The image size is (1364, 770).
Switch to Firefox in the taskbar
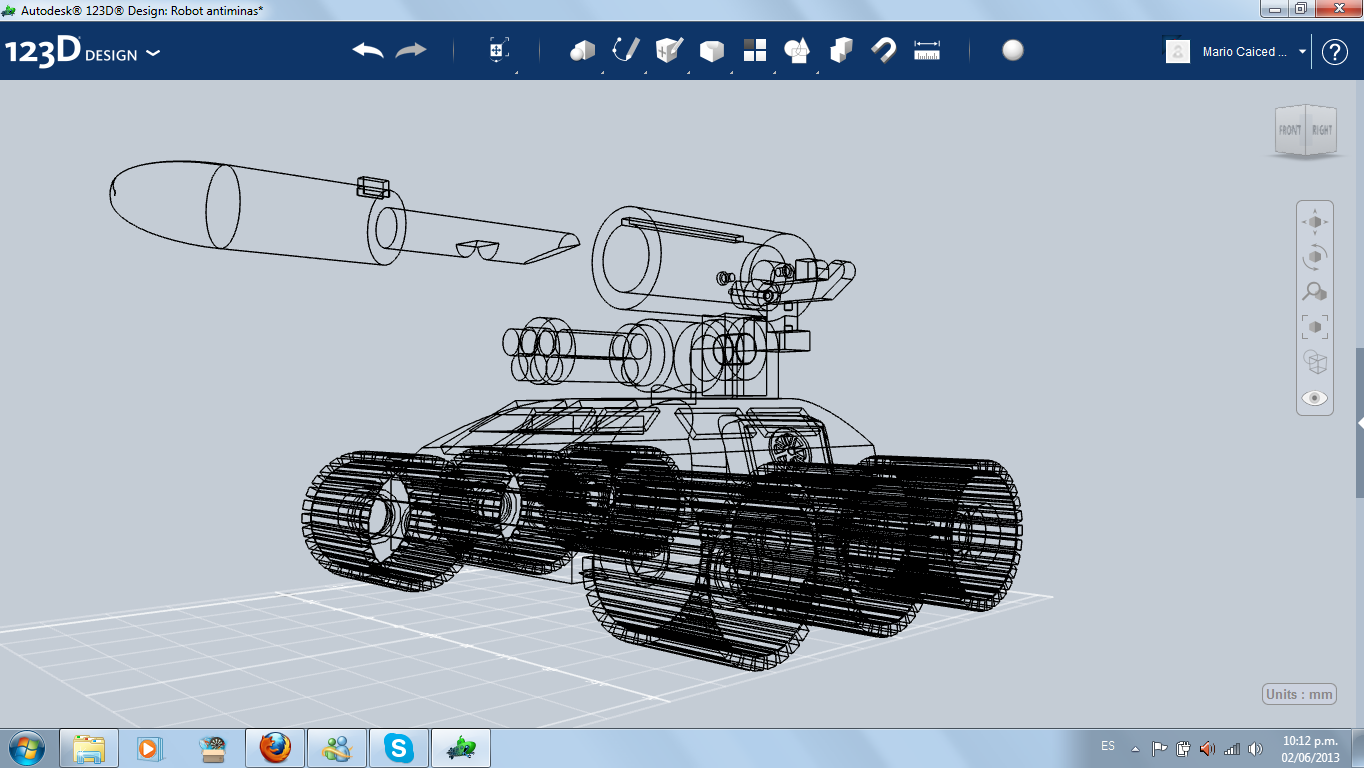click(275, 748)
